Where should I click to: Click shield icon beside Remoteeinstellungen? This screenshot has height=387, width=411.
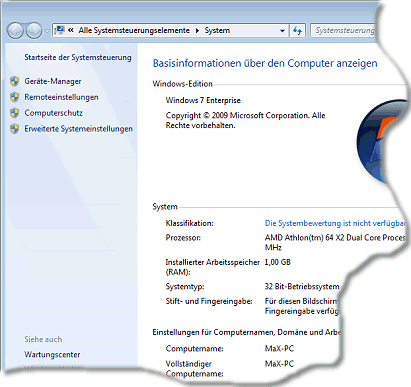coord(15,97)
